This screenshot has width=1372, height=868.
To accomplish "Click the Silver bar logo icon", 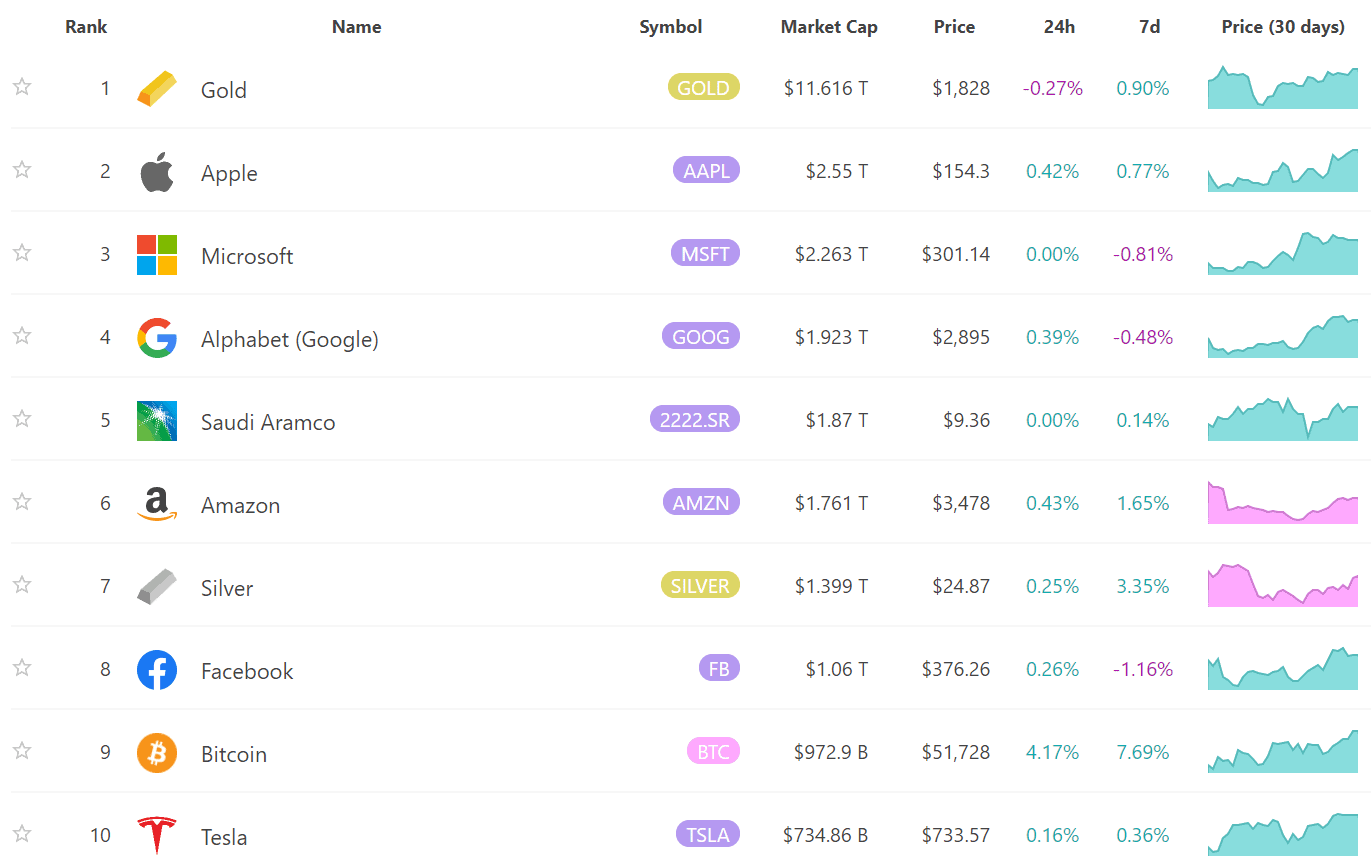I will (x=157, y=587).
